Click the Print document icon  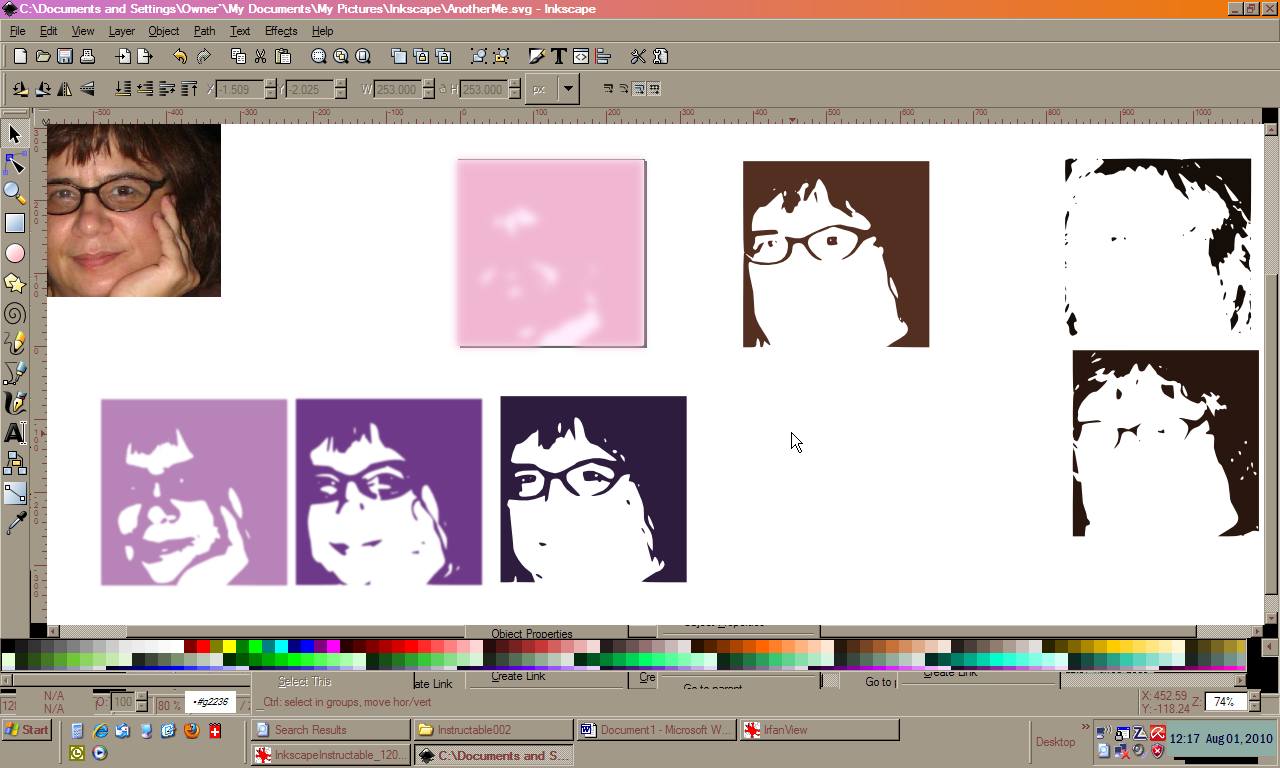(87, 56)
